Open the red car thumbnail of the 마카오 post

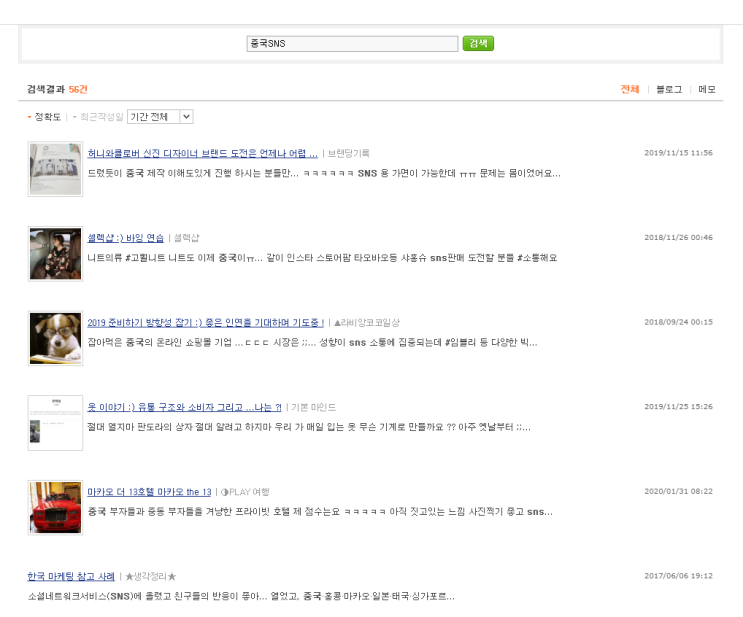tap(55, 508)
